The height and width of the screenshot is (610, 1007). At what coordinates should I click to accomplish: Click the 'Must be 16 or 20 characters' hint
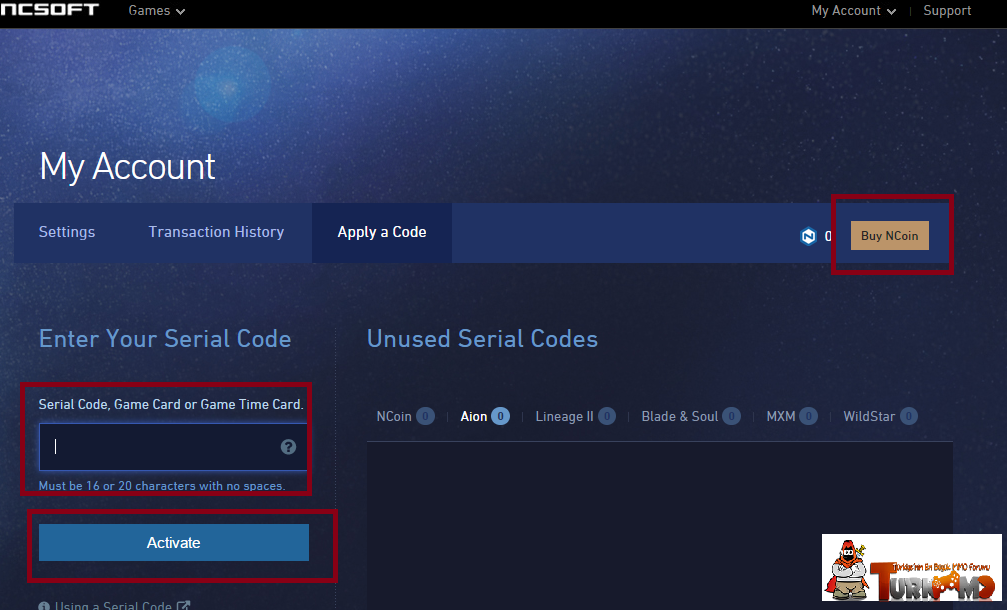(x=162, y=486)
